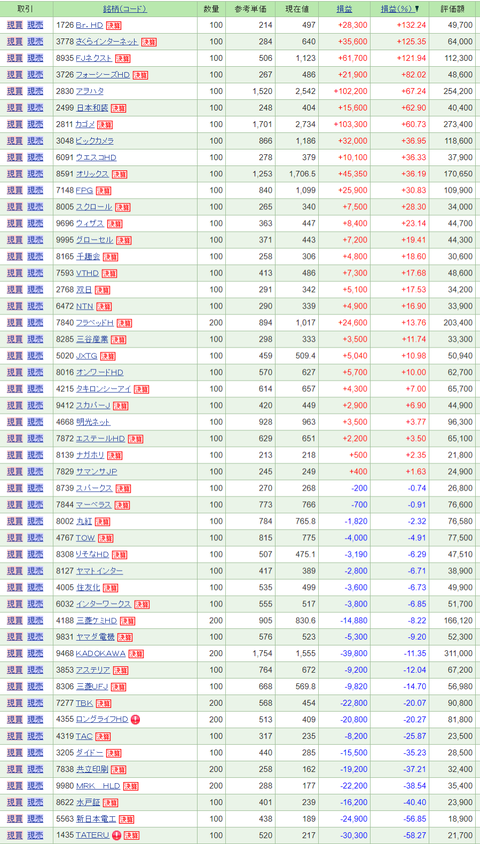Open the 決算 badge beside タキロンシーアイ
Viewport: 480px width, 844px height.
pos(142,390)
